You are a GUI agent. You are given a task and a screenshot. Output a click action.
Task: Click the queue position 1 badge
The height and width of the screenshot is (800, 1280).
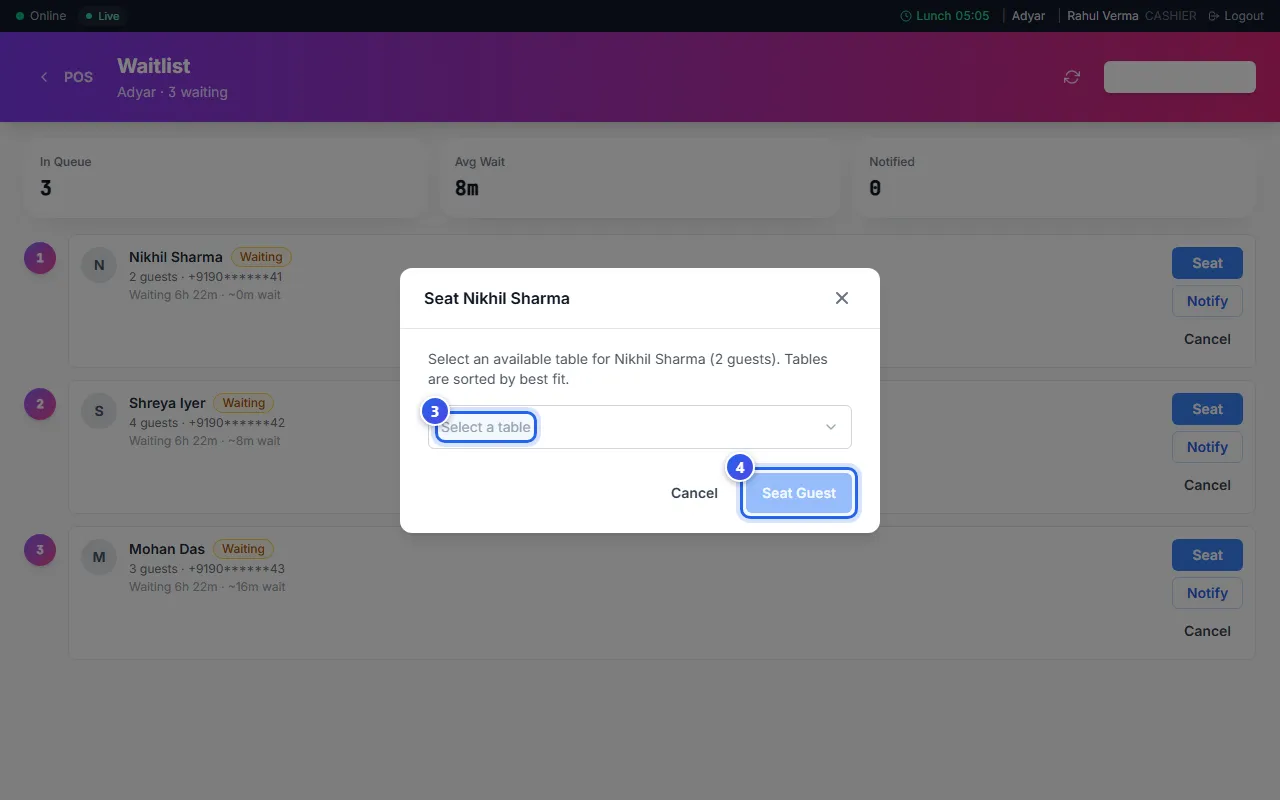(x=40, y=258)
